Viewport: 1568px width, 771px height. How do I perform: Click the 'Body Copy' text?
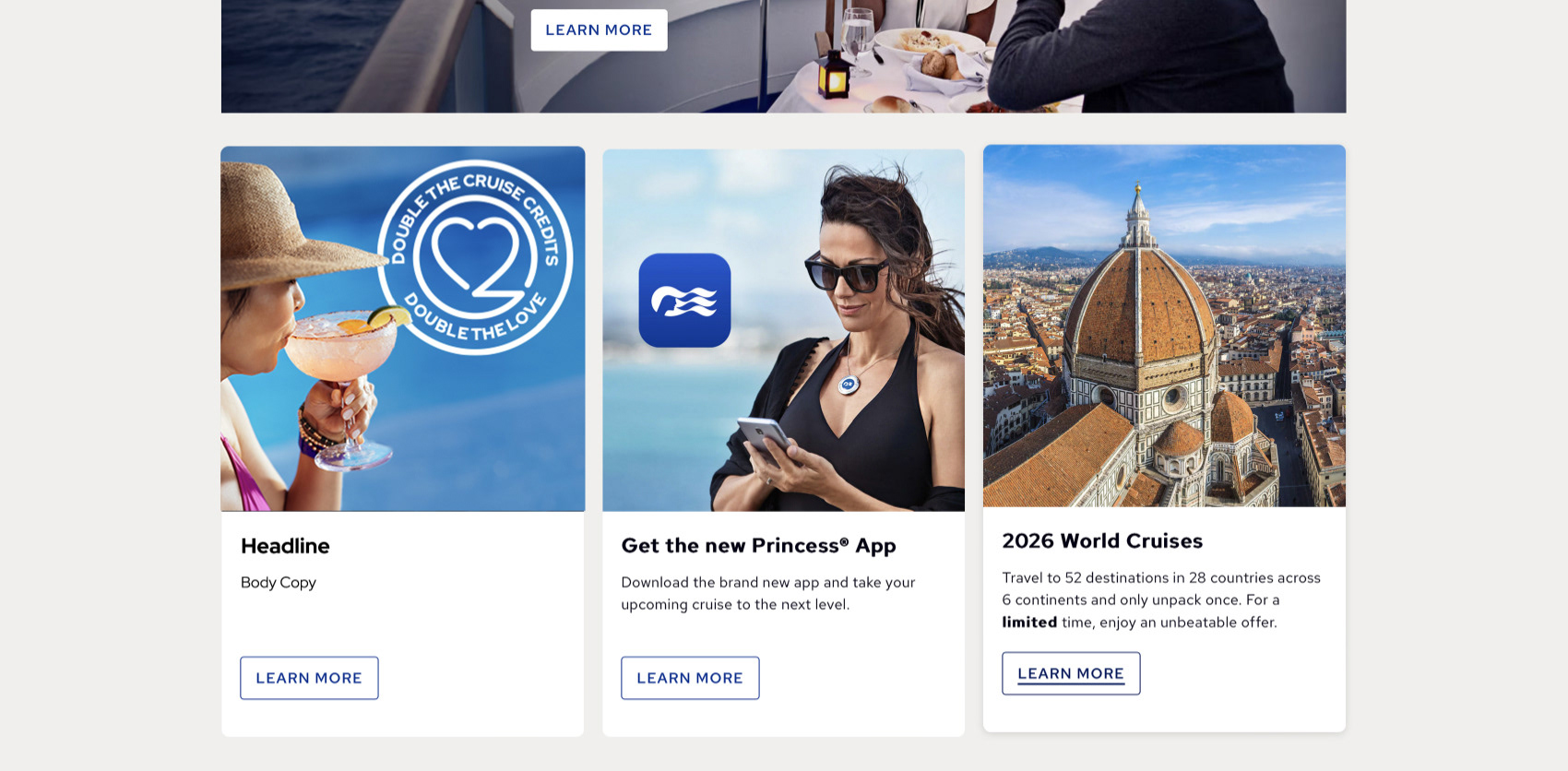point(279,583)
